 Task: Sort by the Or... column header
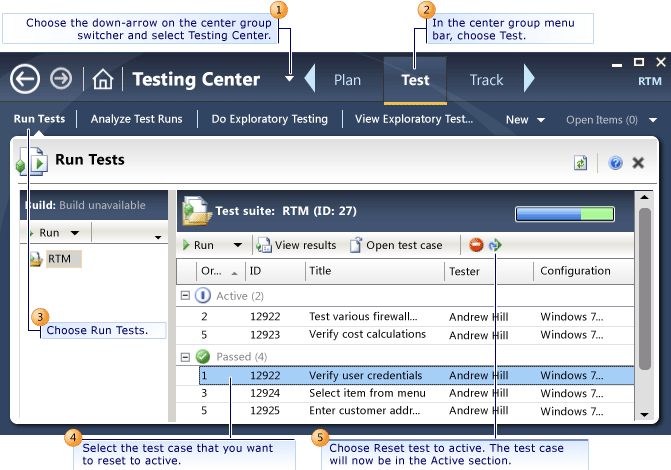coord(219,271)
